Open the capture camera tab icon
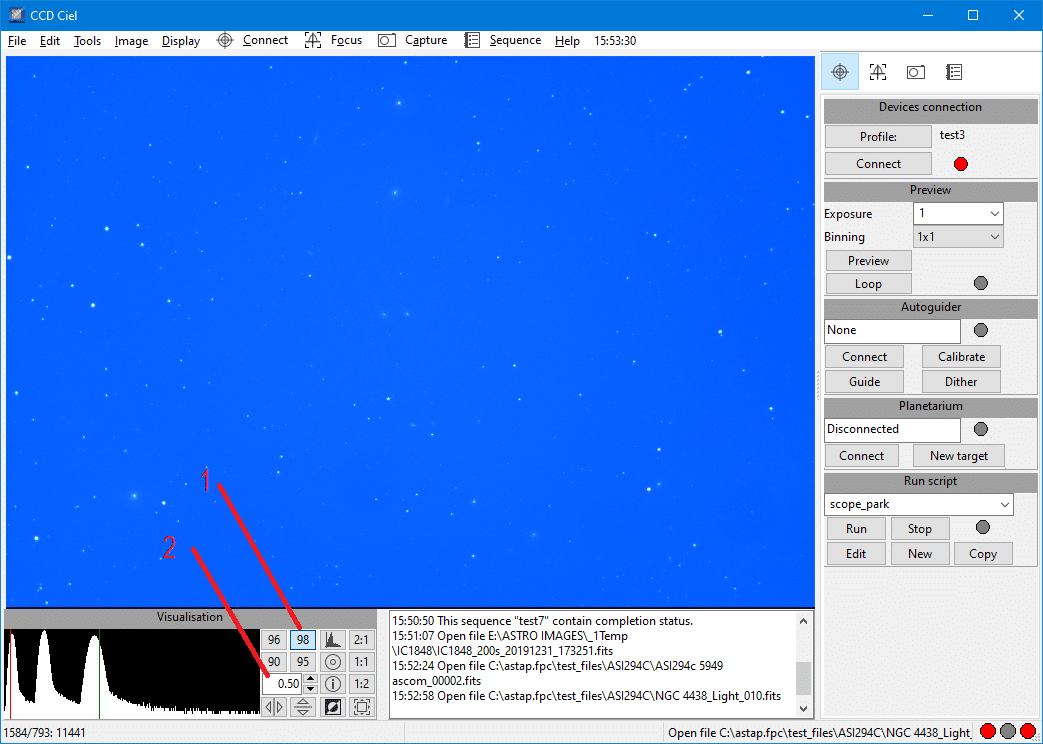1043x744 pixels. pos(915,72)
